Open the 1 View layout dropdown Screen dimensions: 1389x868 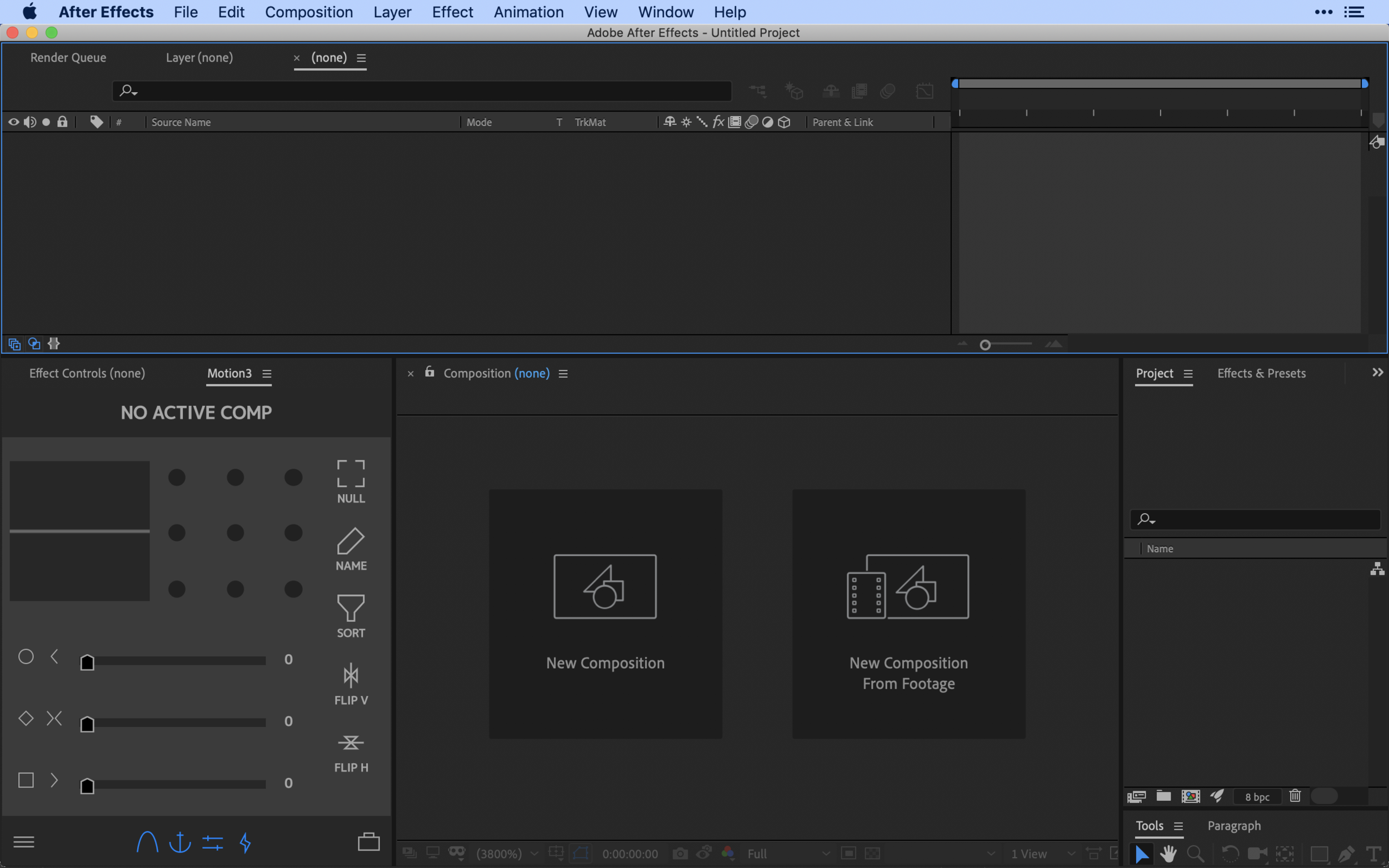(x=1042, y=854)
